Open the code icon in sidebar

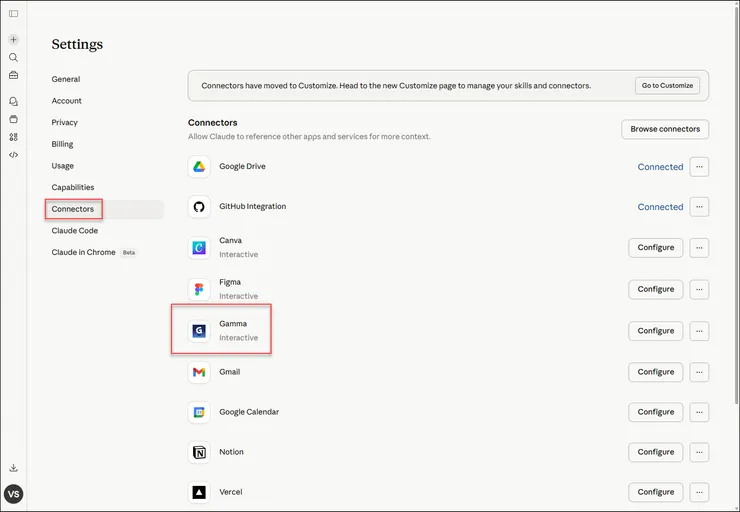14,155
